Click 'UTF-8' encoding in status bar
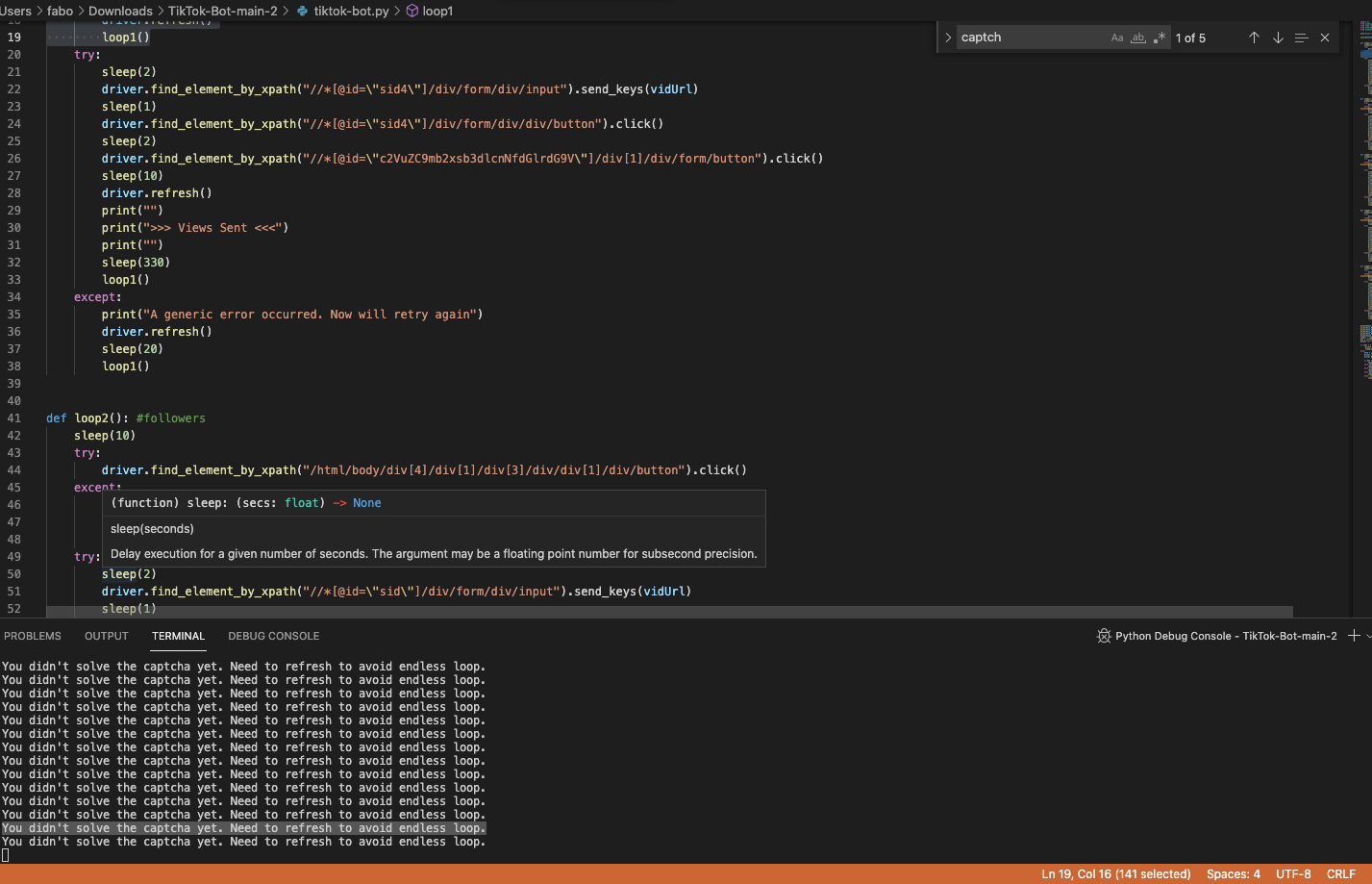Viewport: 1372px width, 884px height. (x=1293, y=874)
